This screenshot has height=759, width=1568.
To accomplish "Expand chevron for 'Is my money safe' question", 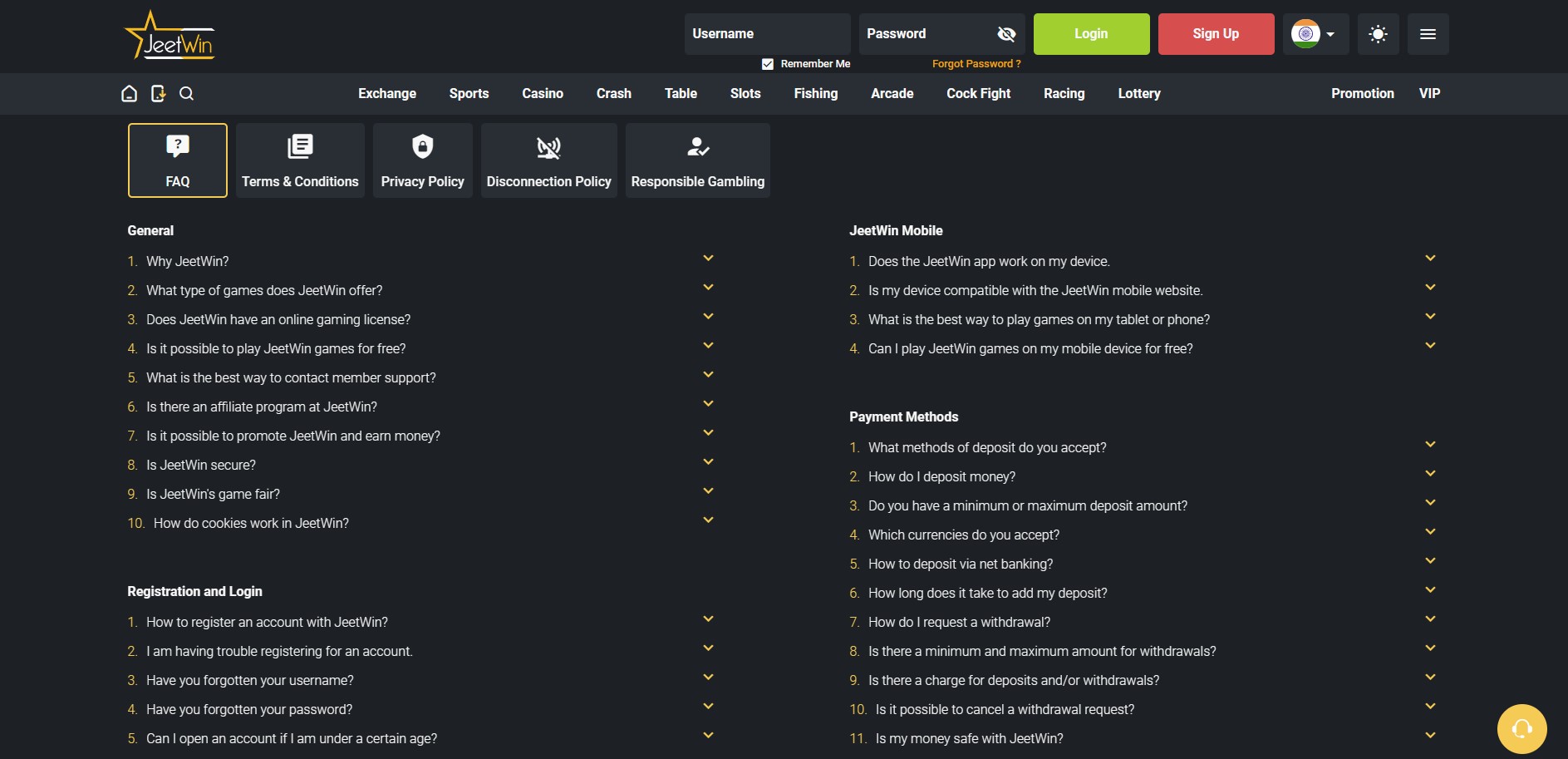I will (1430, 736).
